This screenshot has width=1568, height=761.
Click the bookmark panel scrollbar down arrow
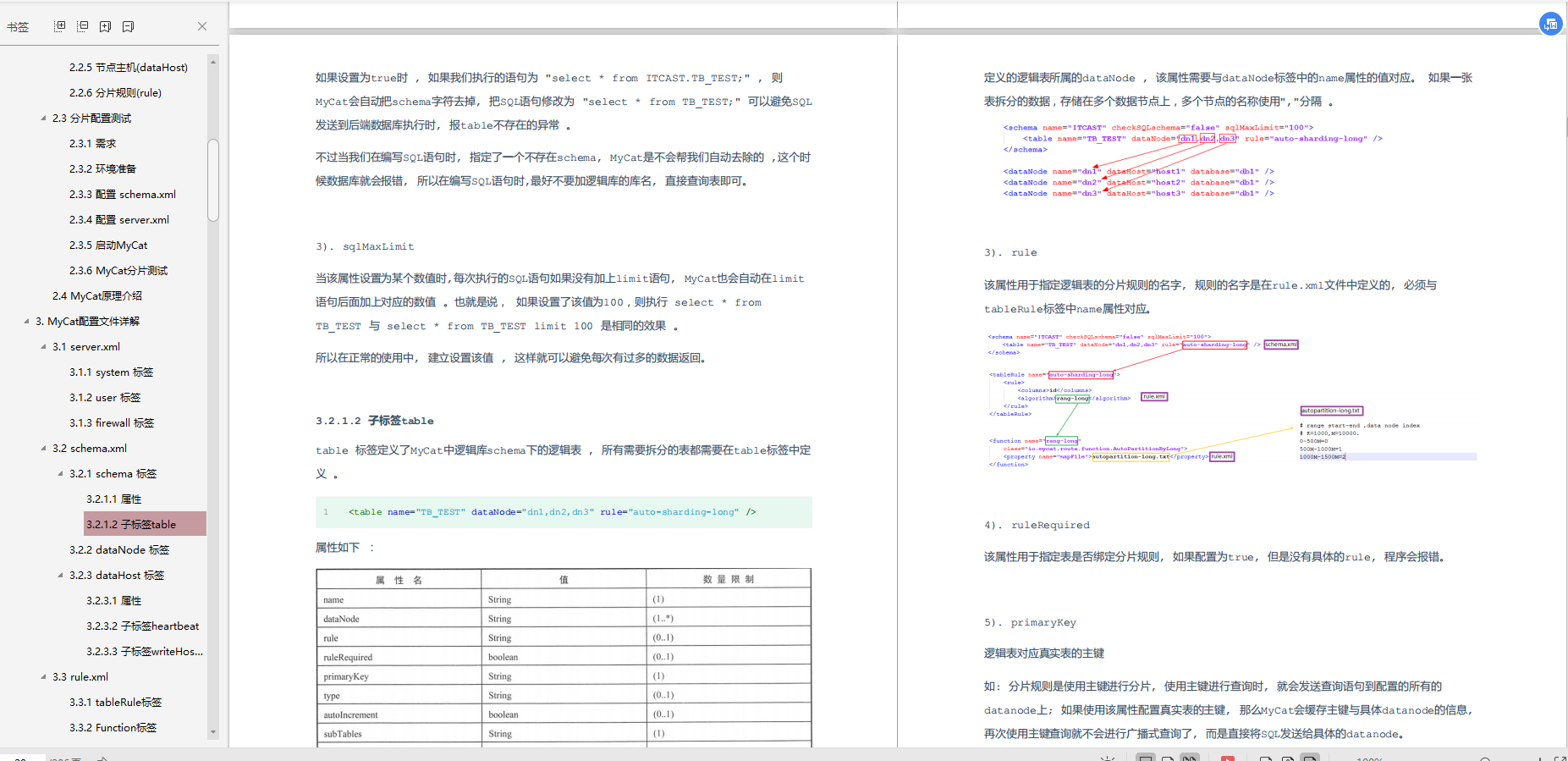[x=213, y=732]
